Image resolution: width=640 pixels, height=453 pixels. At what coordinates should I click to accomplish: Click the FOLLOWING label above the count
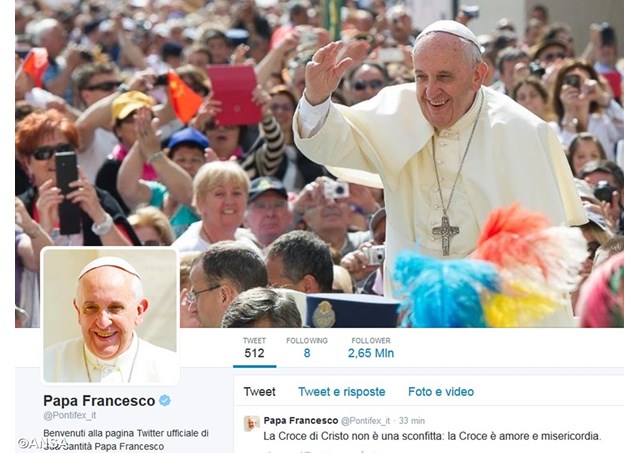pyautogui.click(x=307, y=341)
